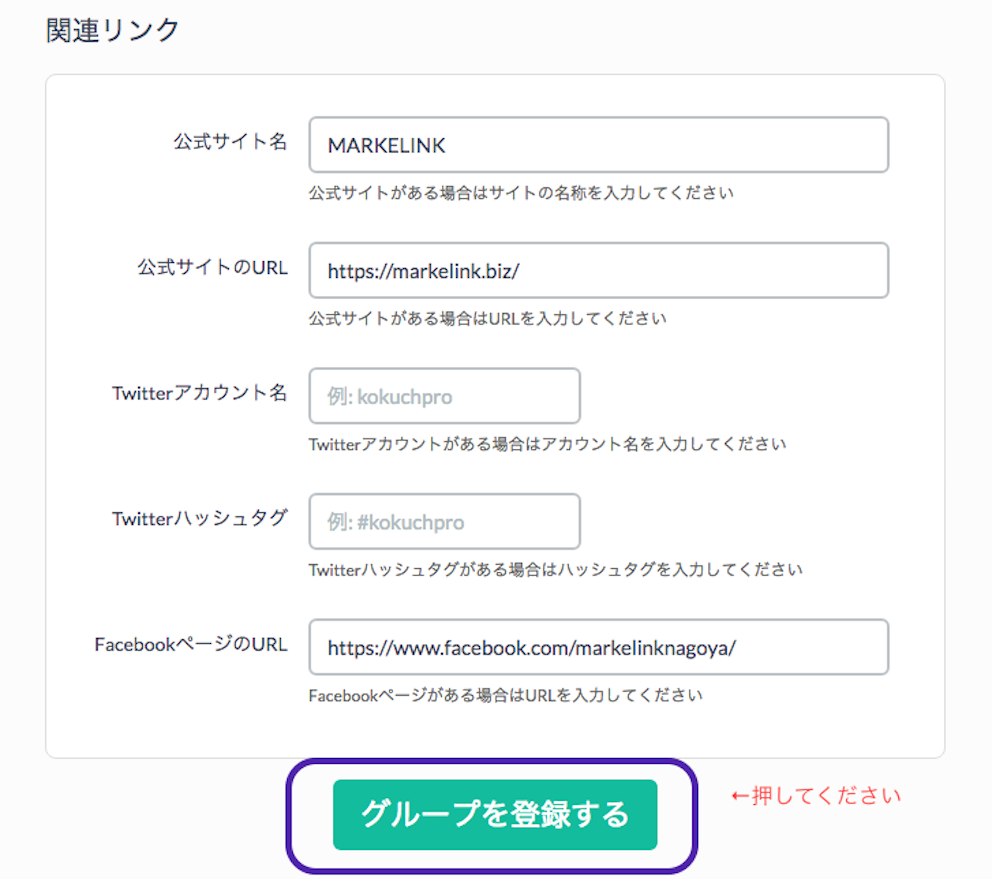Click the グループを登録する button
The width and height of the screenshot is (992, 879).
pyautogui.click(x=495, y=814)
